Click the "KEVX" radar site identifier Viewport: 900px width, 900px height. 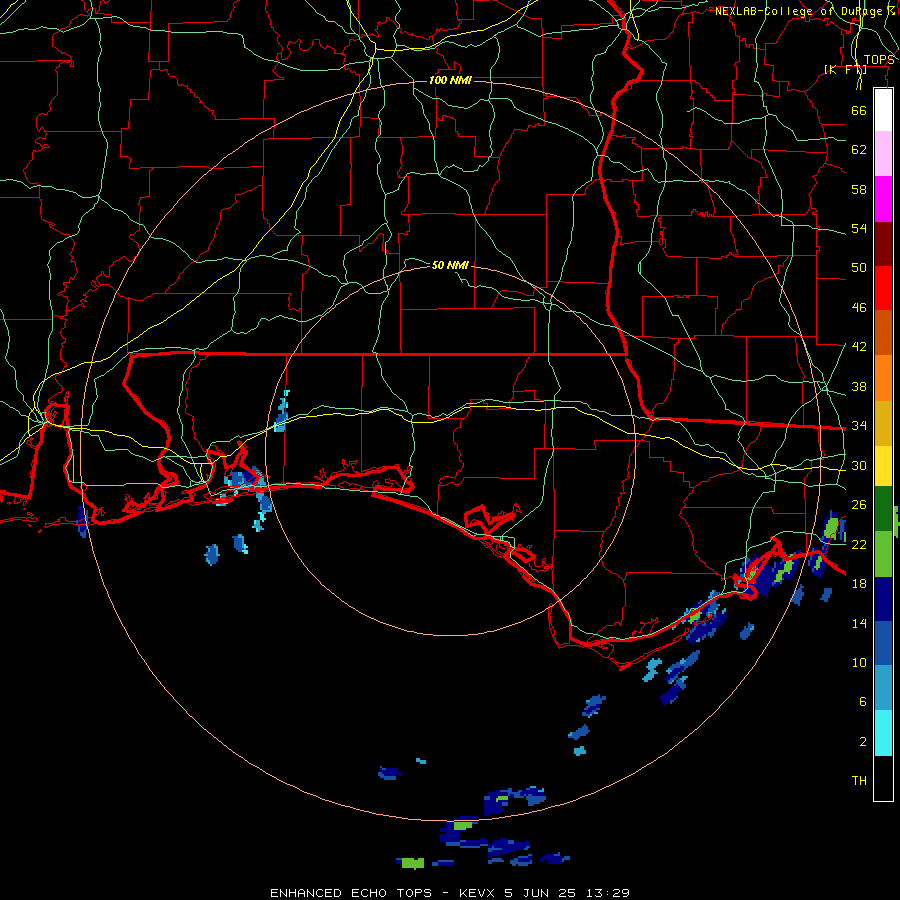[x=477, y=893]
